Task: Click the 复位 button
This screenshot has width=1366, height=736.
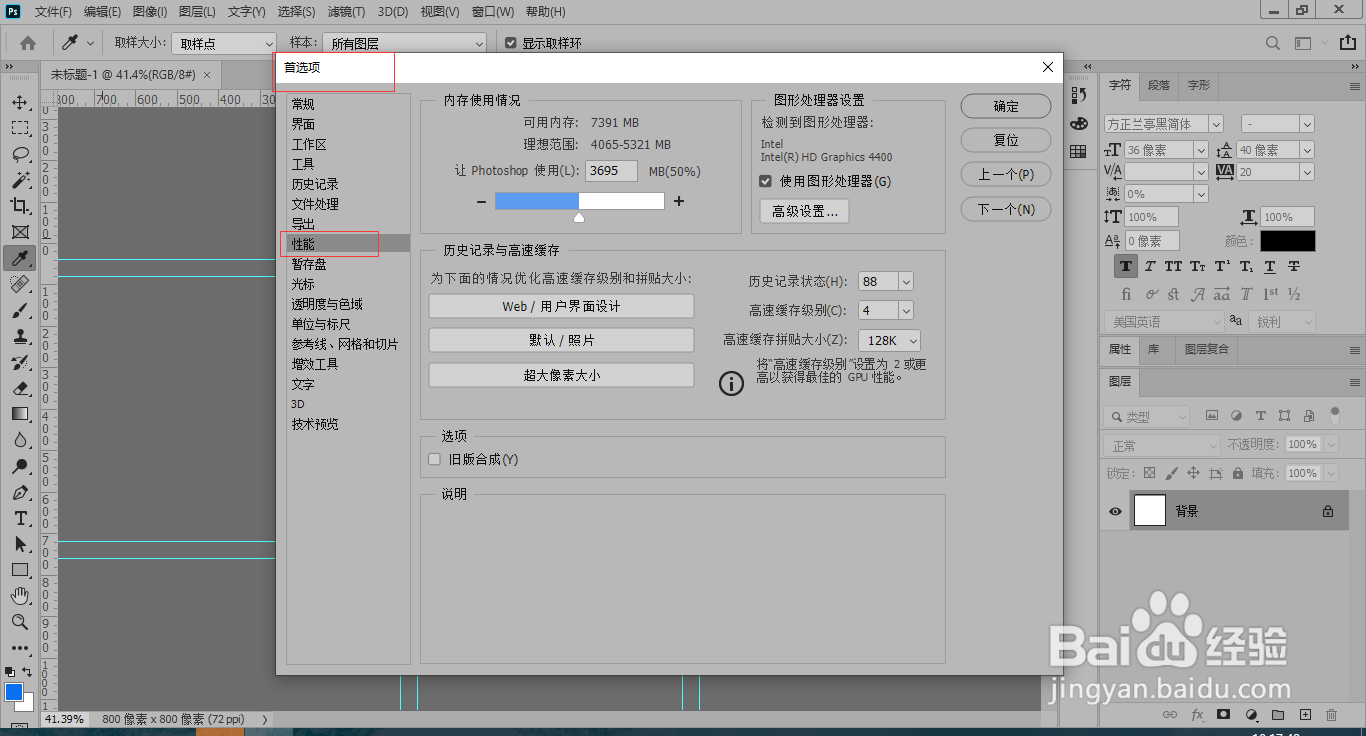Action: [1005, 140]
